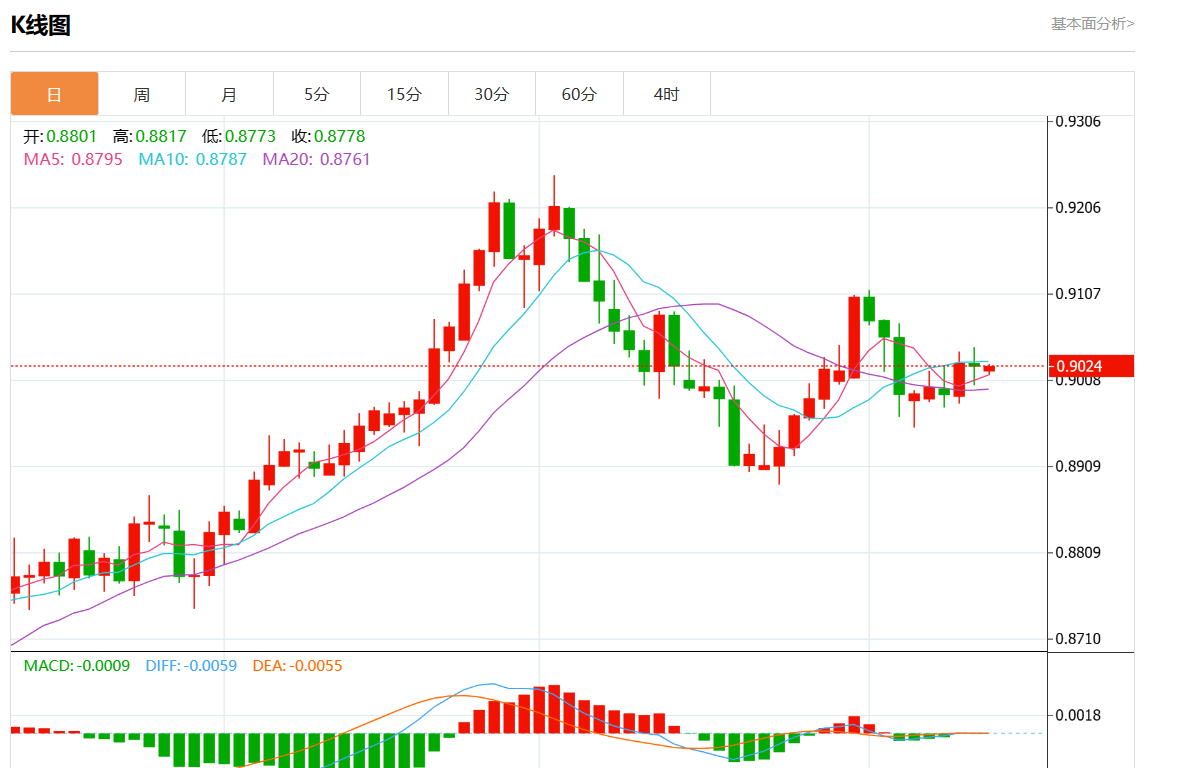The height and width of the screenshot is (768, 1186).
Task: Click the red 0.9024 current price tag
Action: pyautogui.click(x=1091, y=366)
